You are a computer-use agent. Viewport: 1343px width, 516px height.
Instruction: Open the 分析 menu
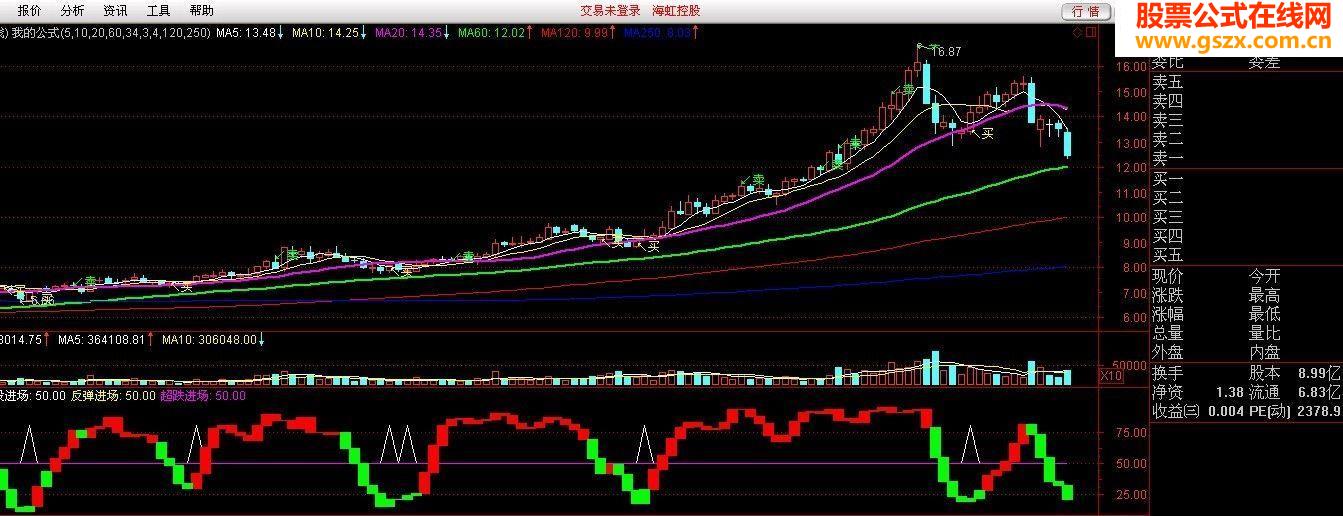(72, 11)
